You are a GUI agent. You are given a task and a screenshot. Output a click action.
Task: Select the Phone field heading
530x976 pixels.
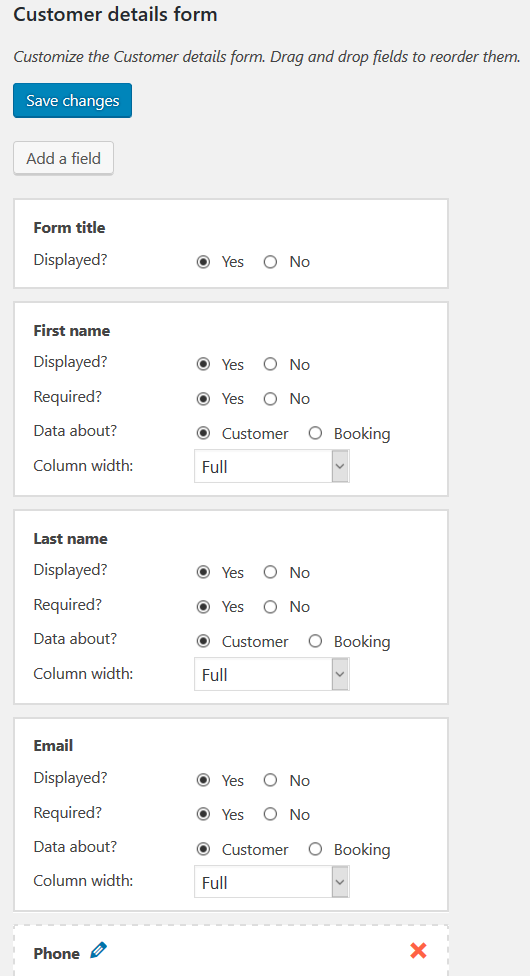(x=57, y=954)
